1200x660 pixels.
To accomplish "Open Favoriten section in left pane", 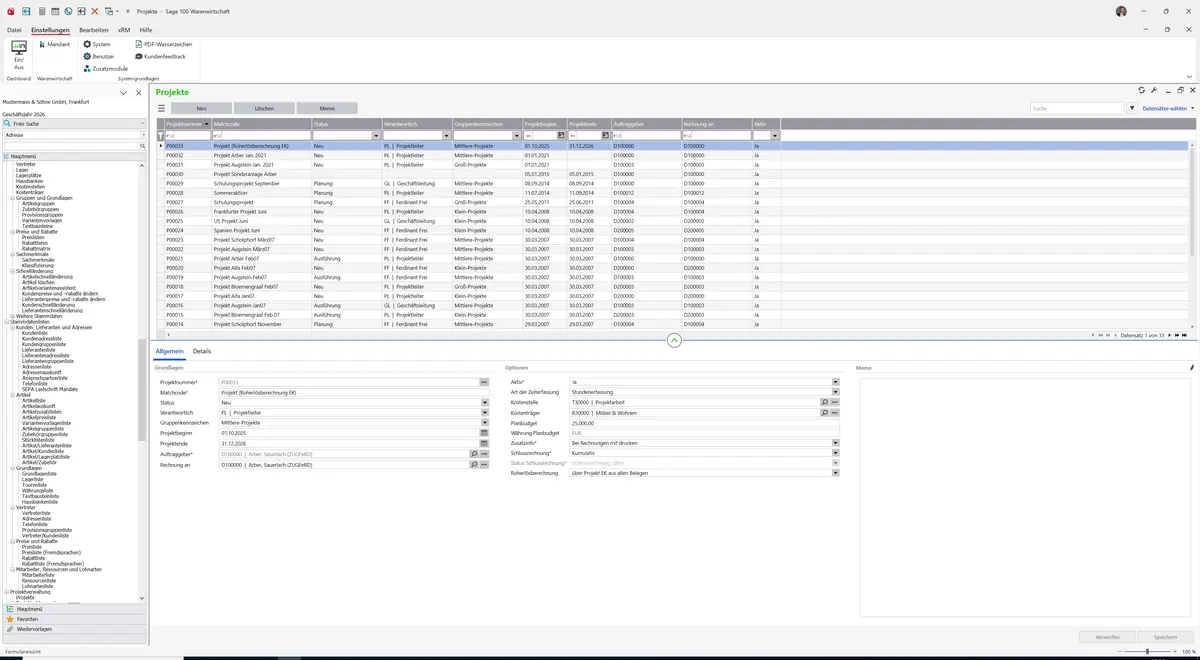I will 74,619.
